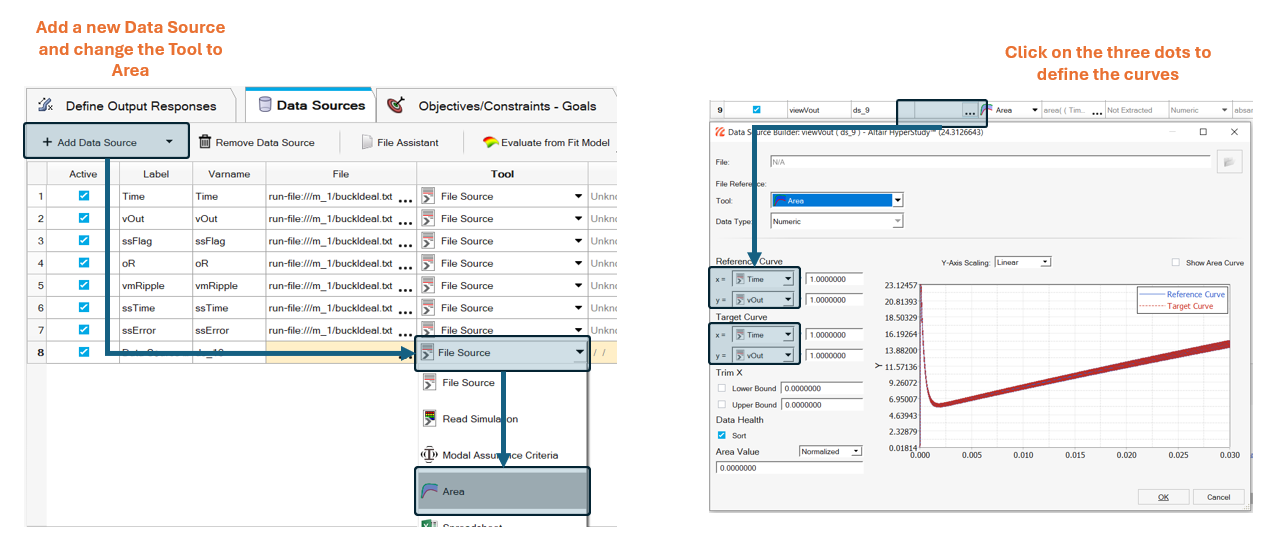Click the File Assistant button
The image size is (1282, 547).
click(400, 142)
